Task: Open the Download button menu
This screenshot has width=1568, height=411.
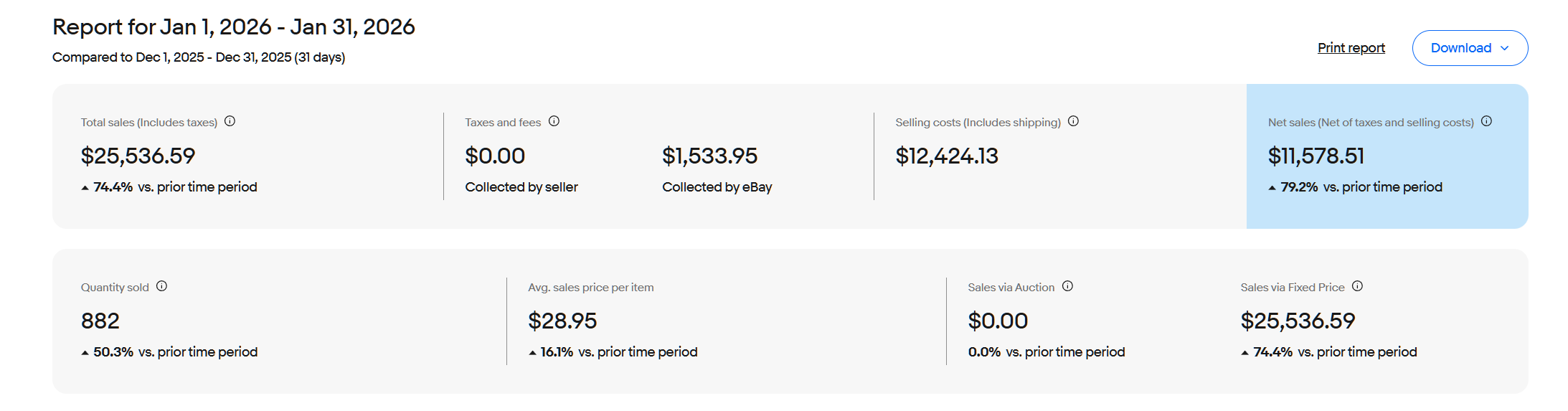Action: (1470, 48)
